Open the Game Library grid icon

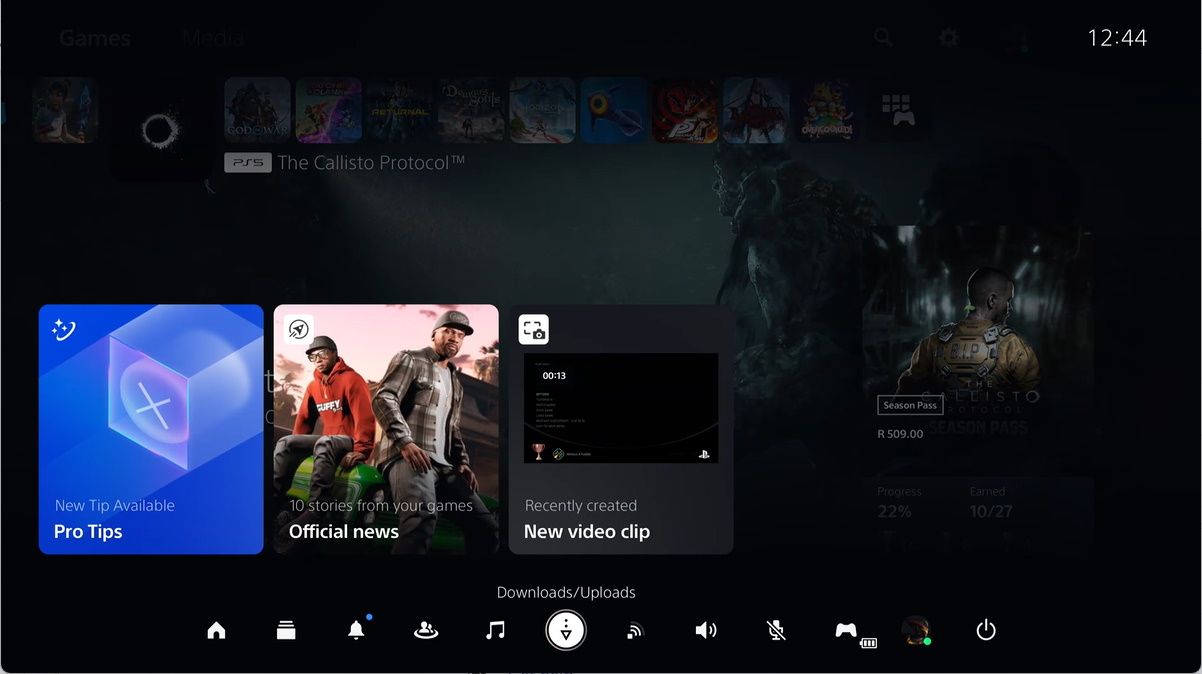point(898,110)
